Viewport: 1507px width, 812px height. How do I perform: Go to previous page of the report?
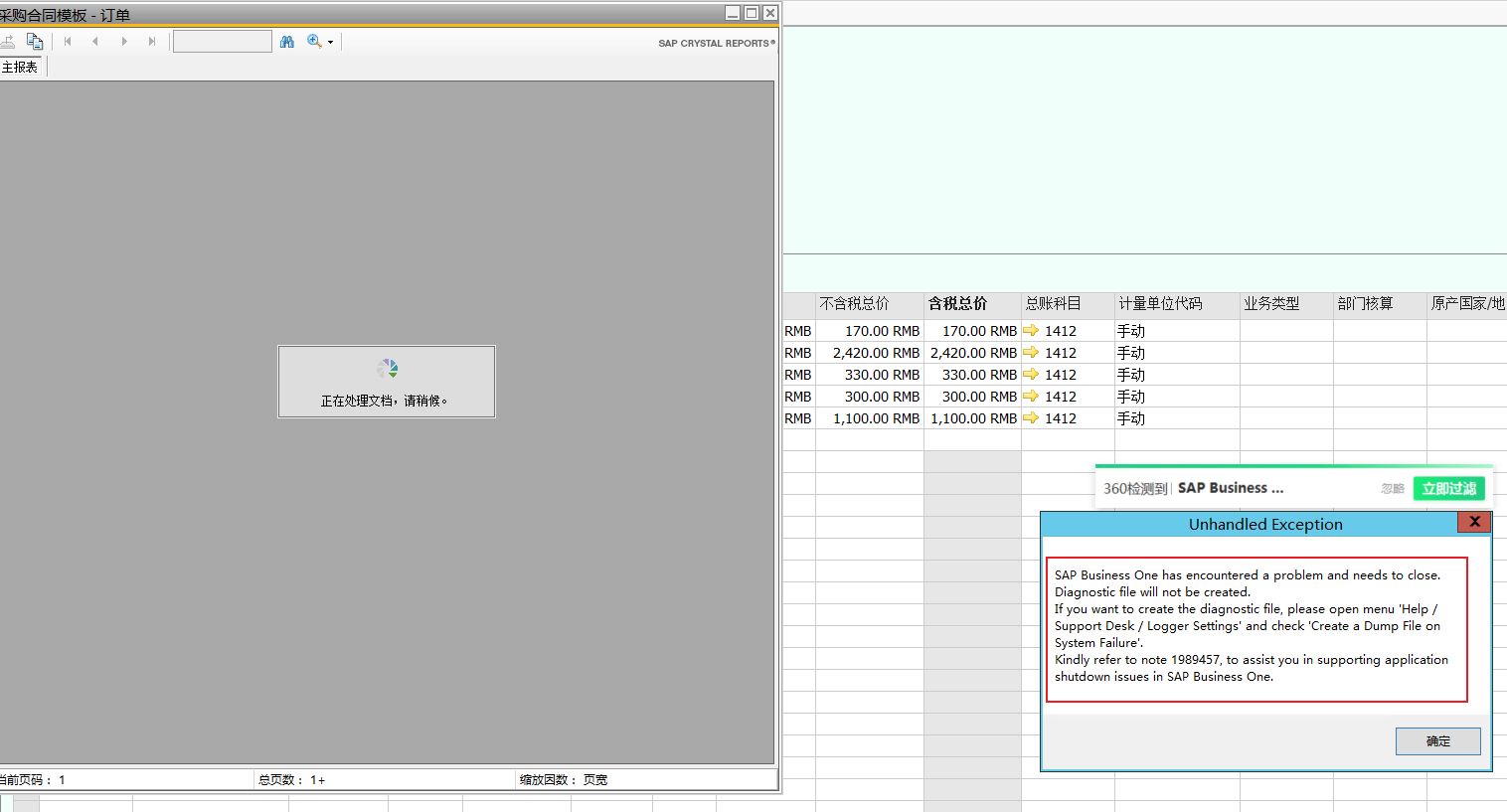tap(95, 42)
